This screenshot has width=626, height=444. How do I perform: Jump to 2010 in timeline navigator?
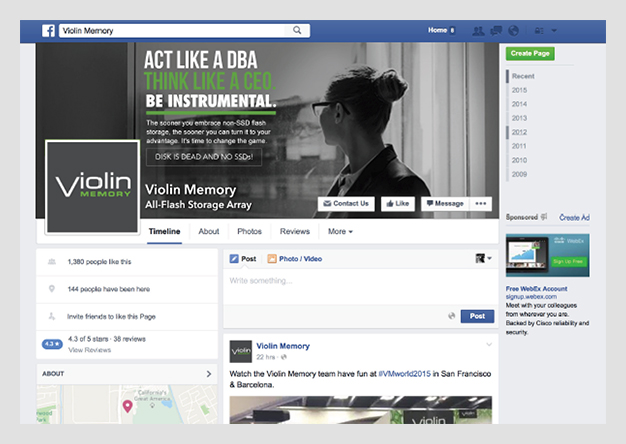point(519,160)
